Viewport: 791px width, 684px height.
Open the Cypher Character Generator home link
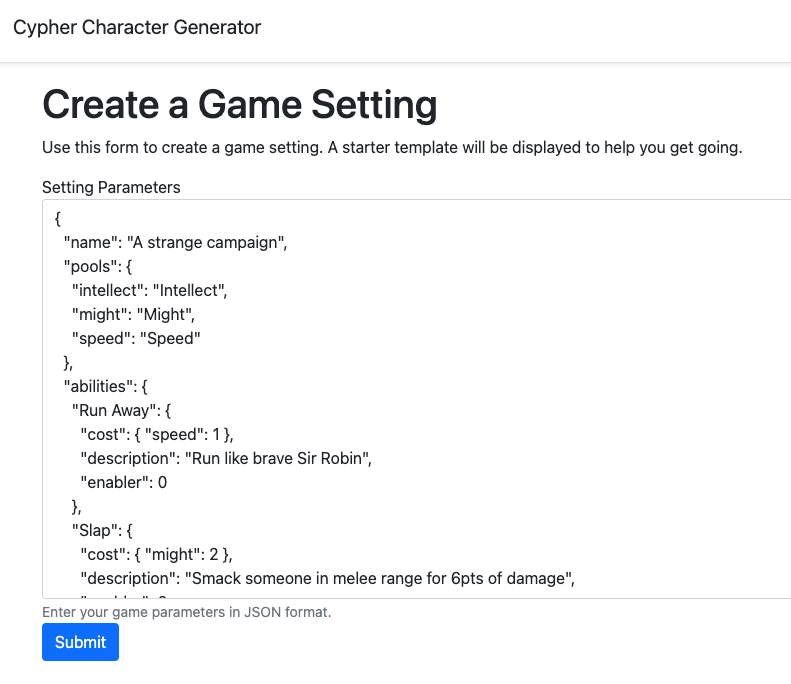tap(137, 28)
